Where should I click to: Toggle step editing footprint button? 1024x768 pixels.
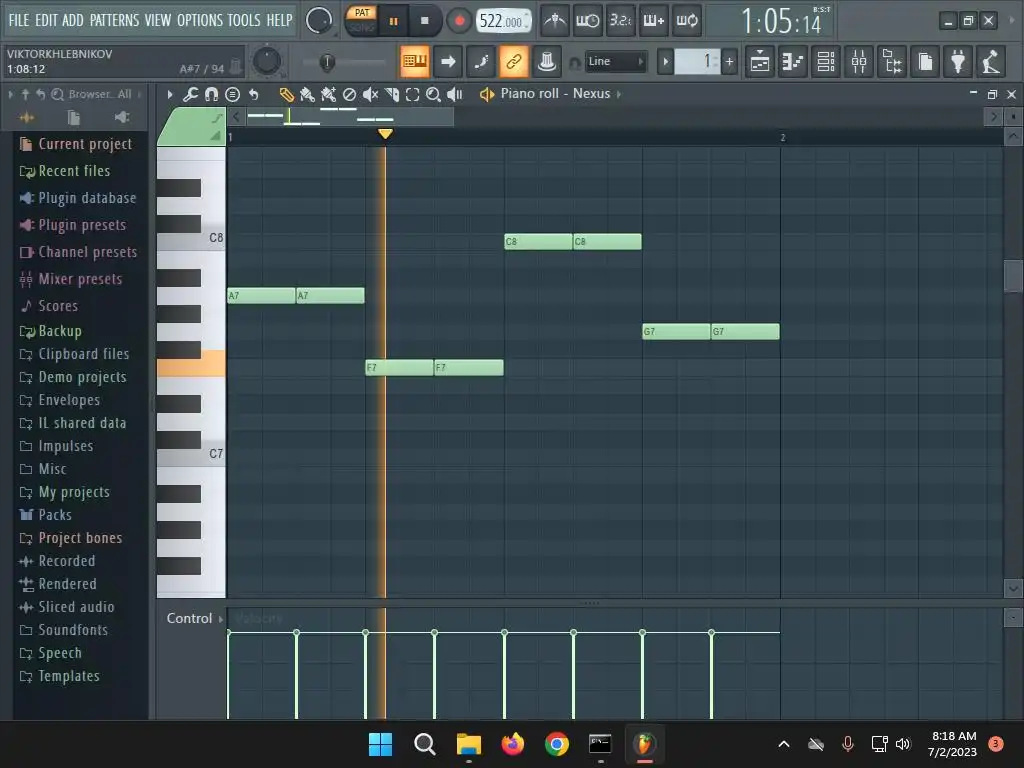[x=481, y=61]
